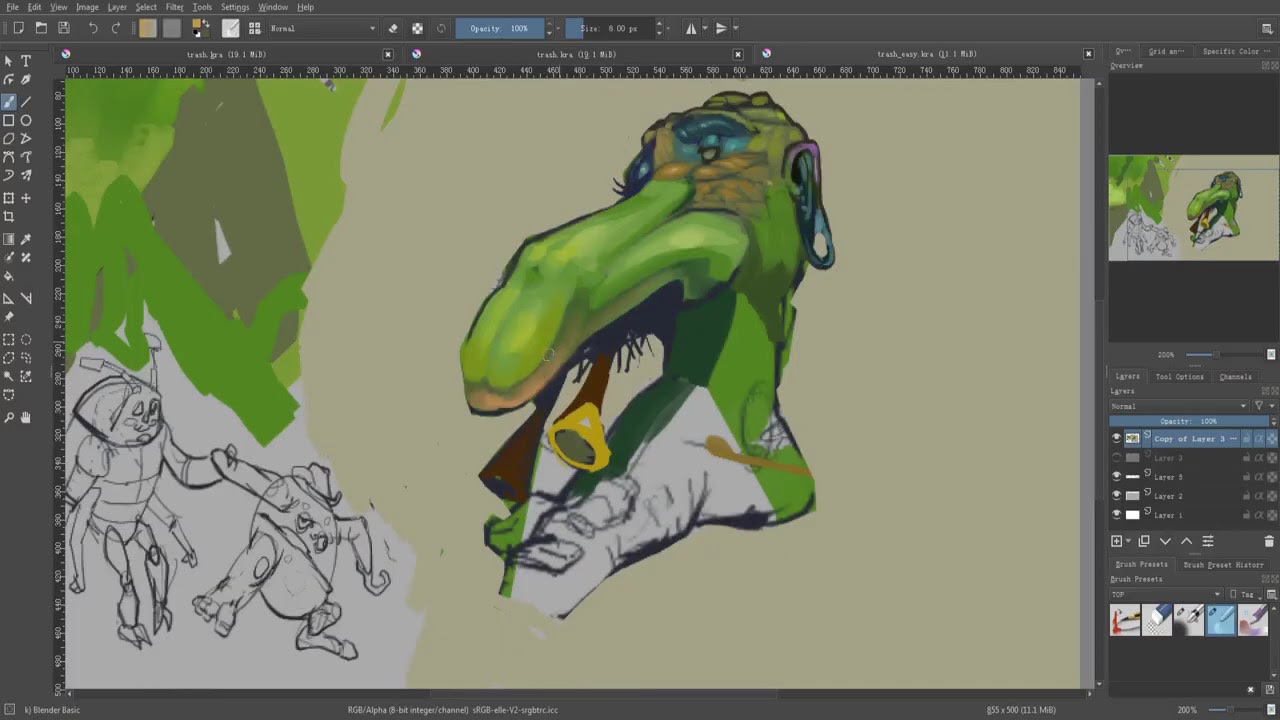1280x720 pixels.
Task: Open the Brush Preset History tab
Action: 1223,565
